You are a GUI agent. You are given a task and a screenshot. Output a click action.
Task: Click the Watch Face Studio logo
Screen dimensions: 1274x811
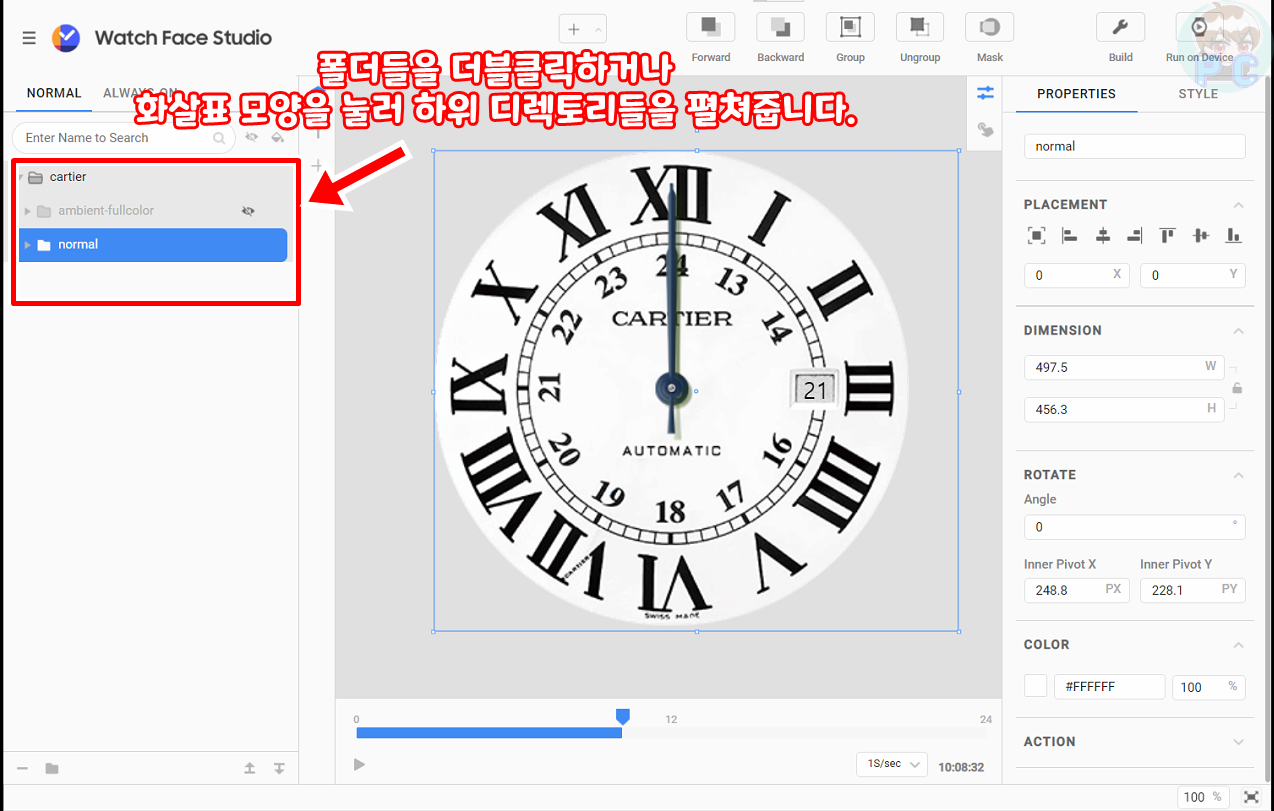65,38
